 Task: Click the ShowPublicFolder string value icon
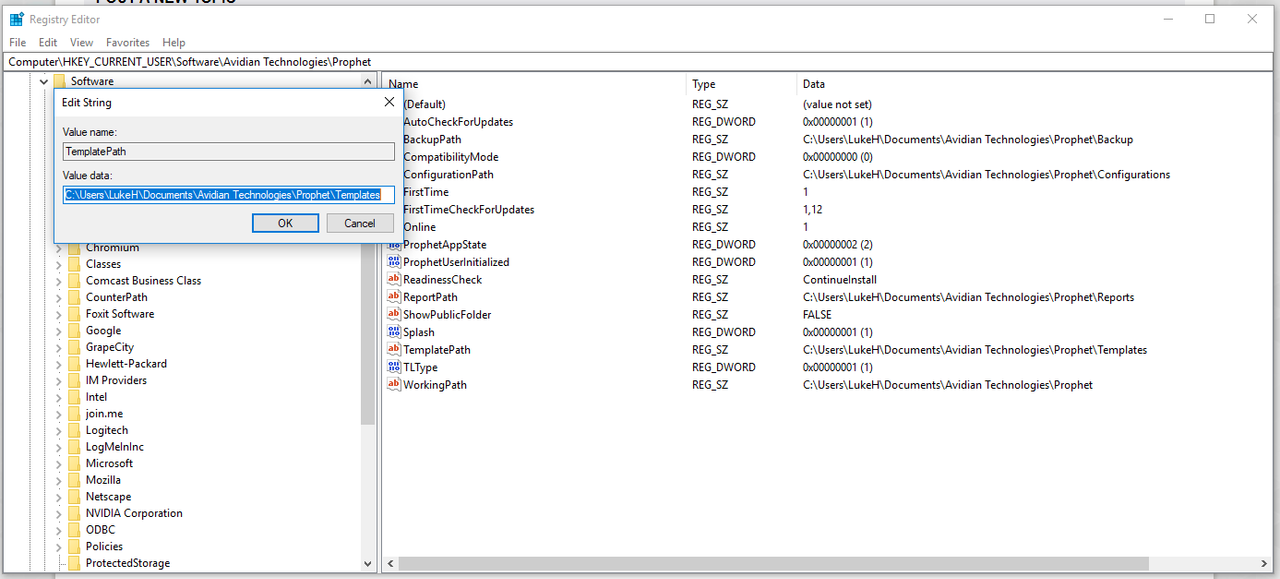click(394, 314)
